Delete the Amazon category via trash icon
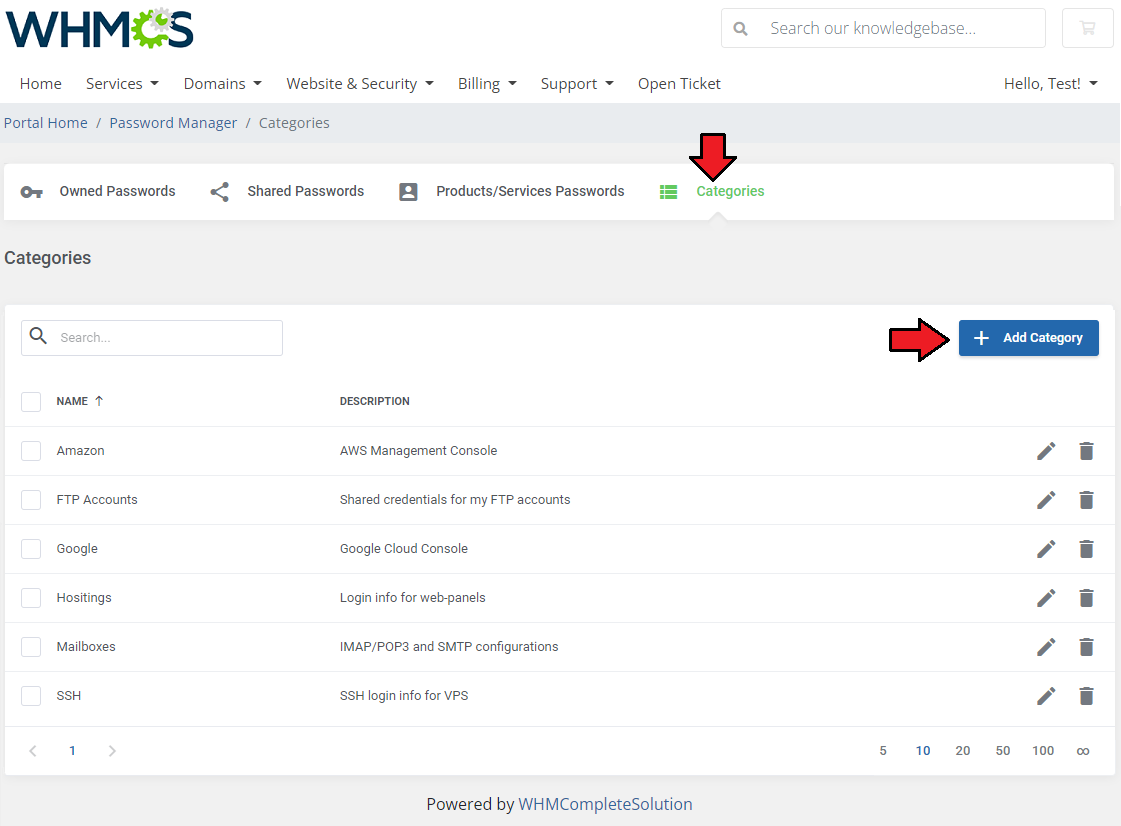Viewport: 1121px width, 826px height. [1086, 451]
